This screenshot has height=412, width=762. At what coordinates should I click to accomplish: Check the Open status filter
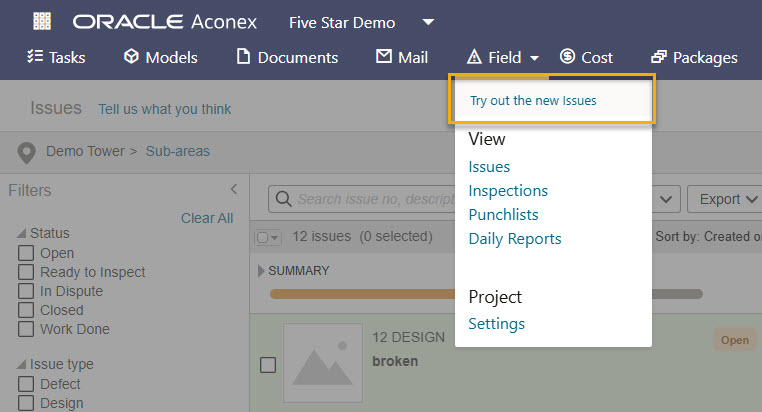click(x=26, y=253)
